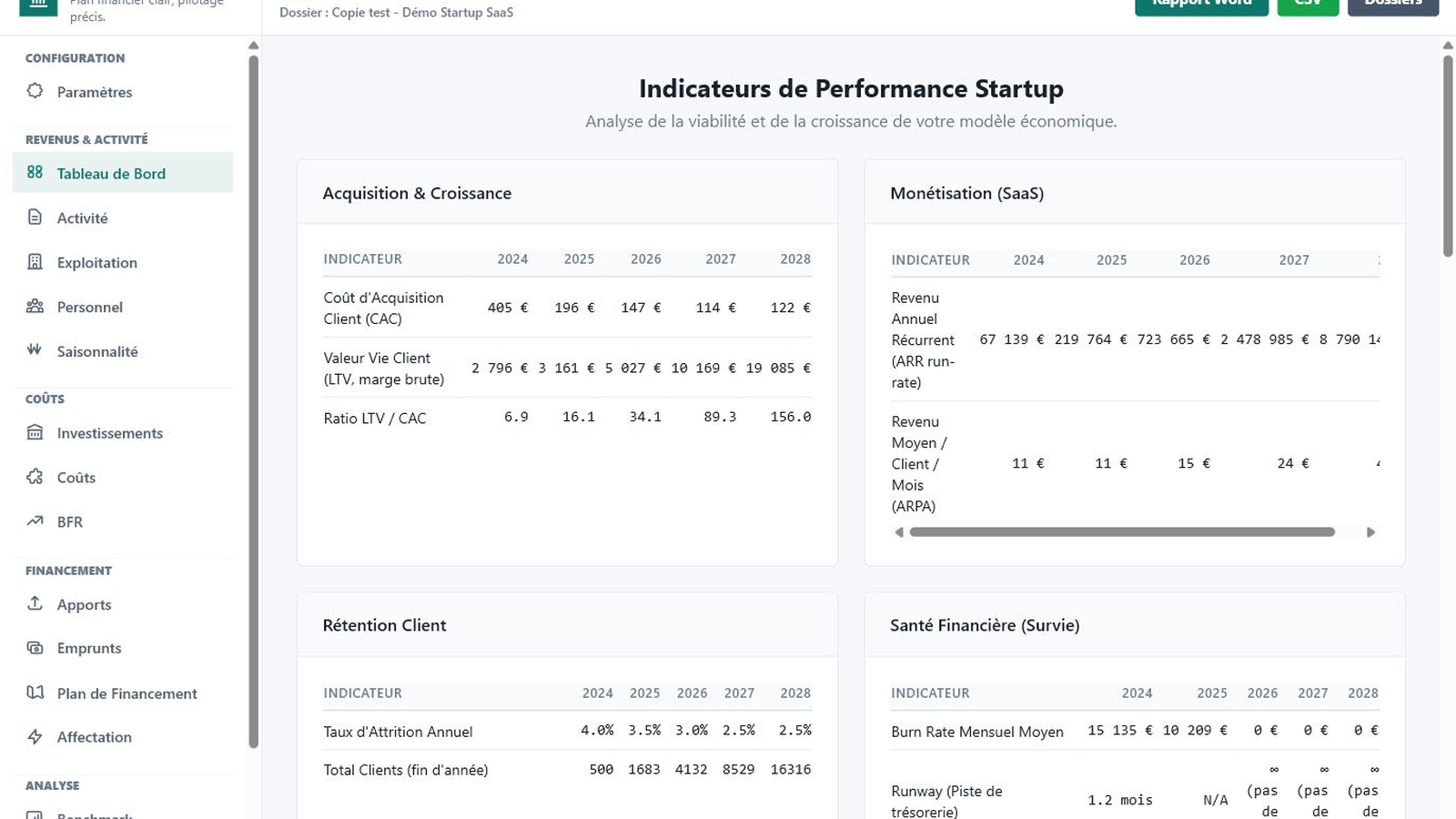Click the 'Ratio LTV / CAC' row label
Screen dimensions: 1456x819
375,419
